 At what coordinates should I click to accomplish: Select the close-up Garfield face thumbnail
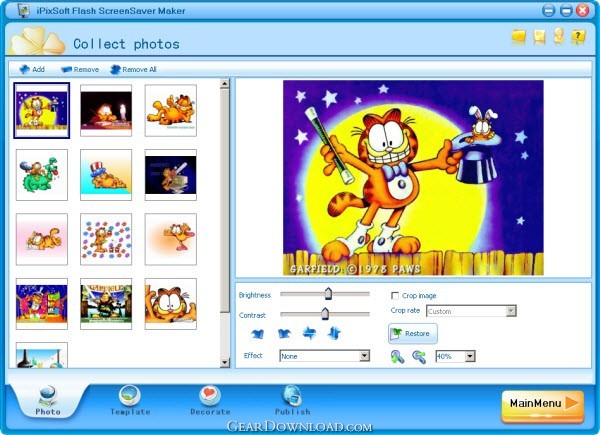pos(171,304)
